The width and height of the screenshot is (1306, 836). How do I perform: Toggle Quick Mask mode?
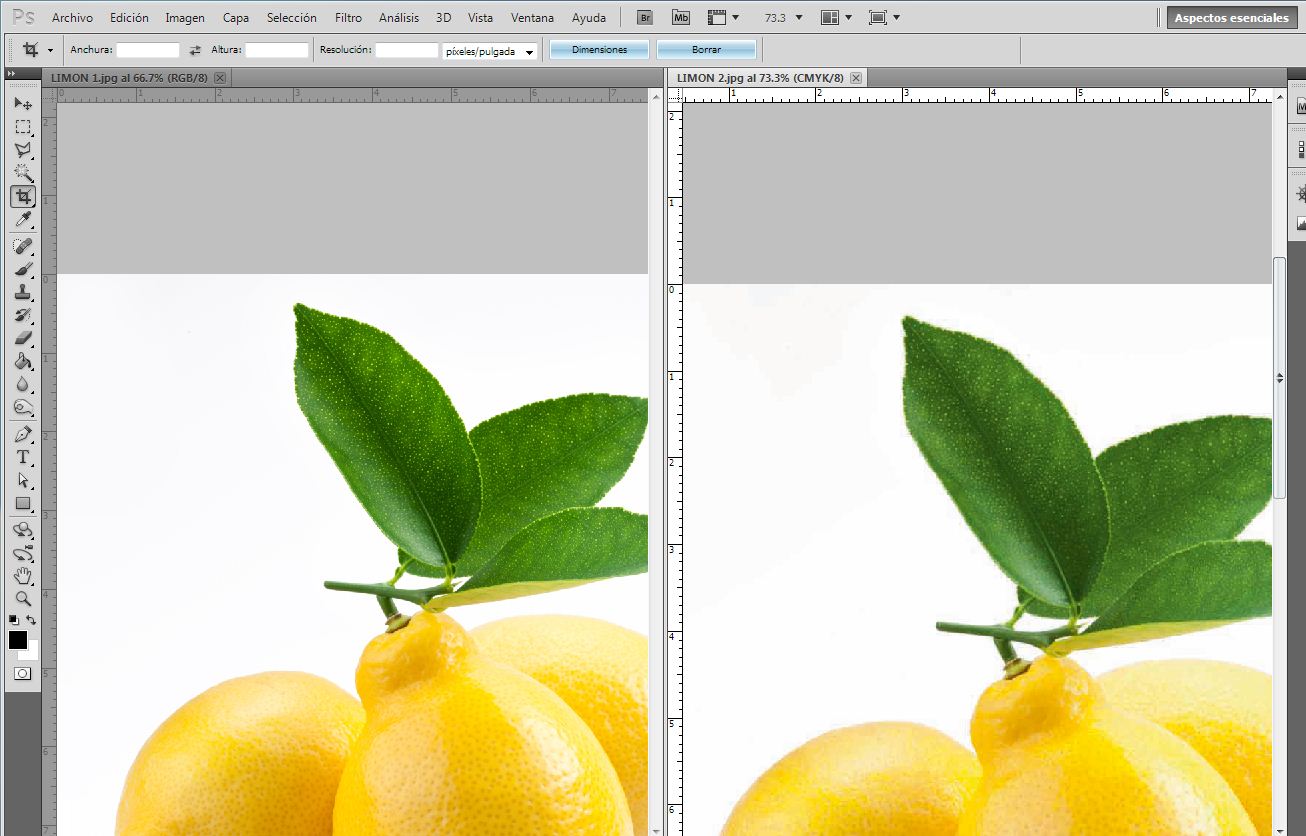tap(23, 674)
